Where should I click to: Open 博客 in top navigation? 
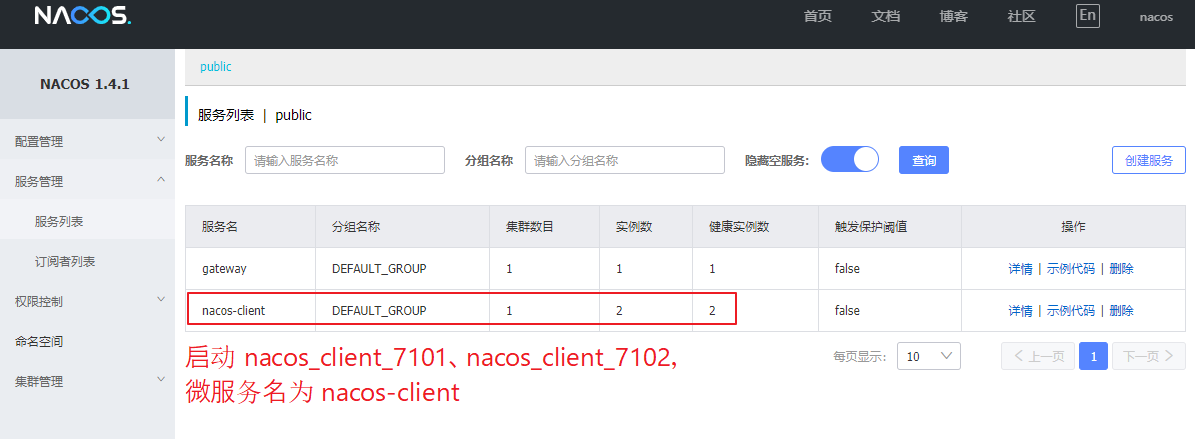tap(953, 17)
